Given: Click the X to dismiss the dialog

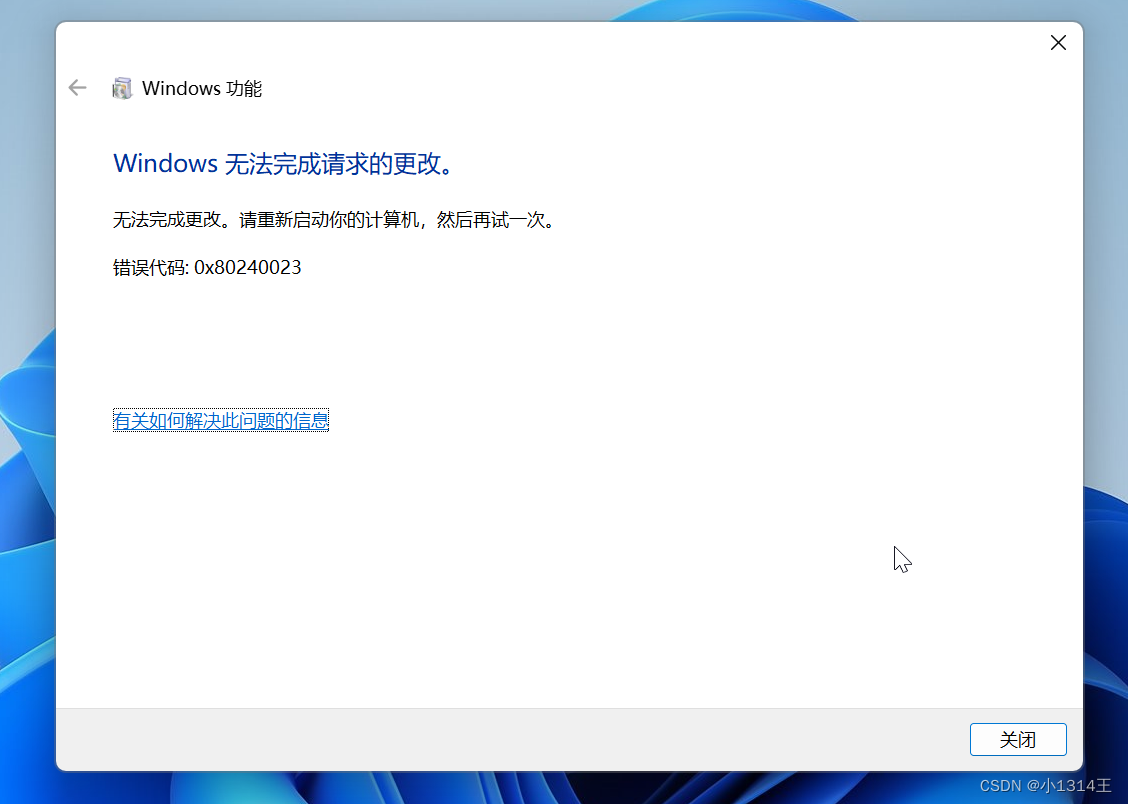Looking at the screenshot, I should (x=1058, y=43).
